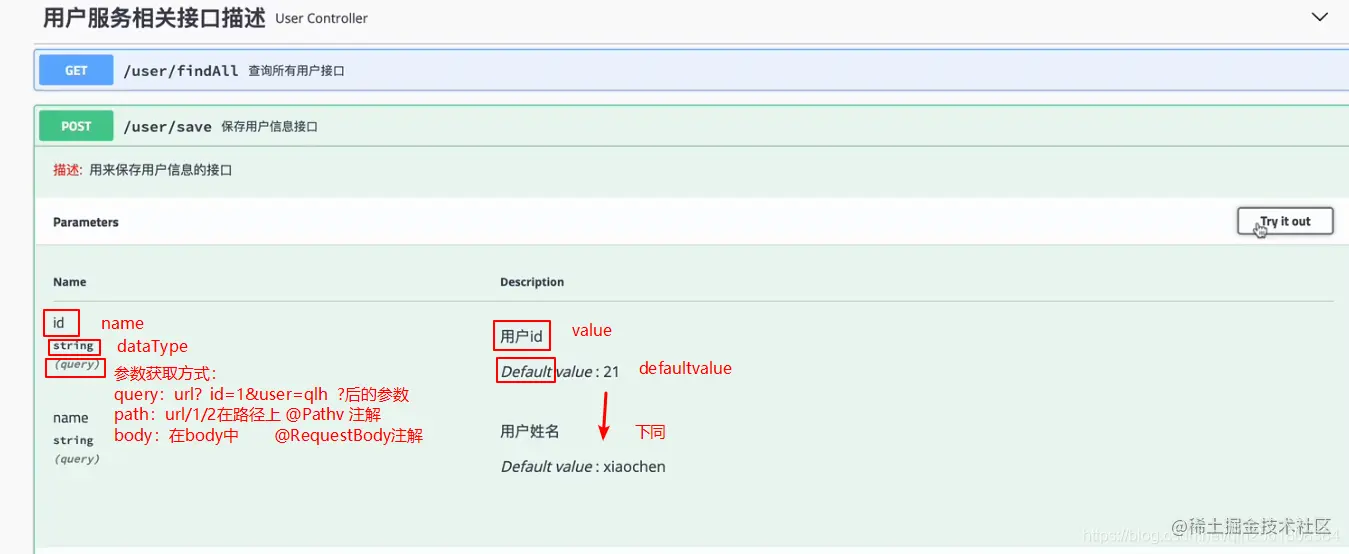Click the string type under name

click(x=73, y=440)
